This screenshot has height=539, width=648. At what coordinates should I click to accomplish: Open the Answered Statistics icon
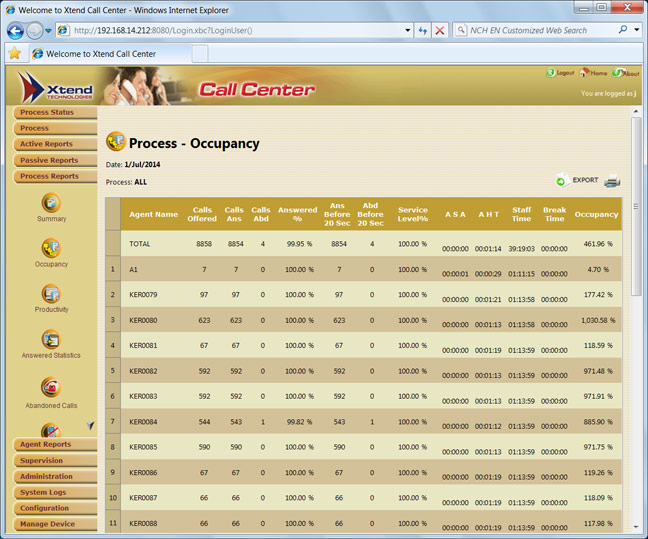point(51,340)
